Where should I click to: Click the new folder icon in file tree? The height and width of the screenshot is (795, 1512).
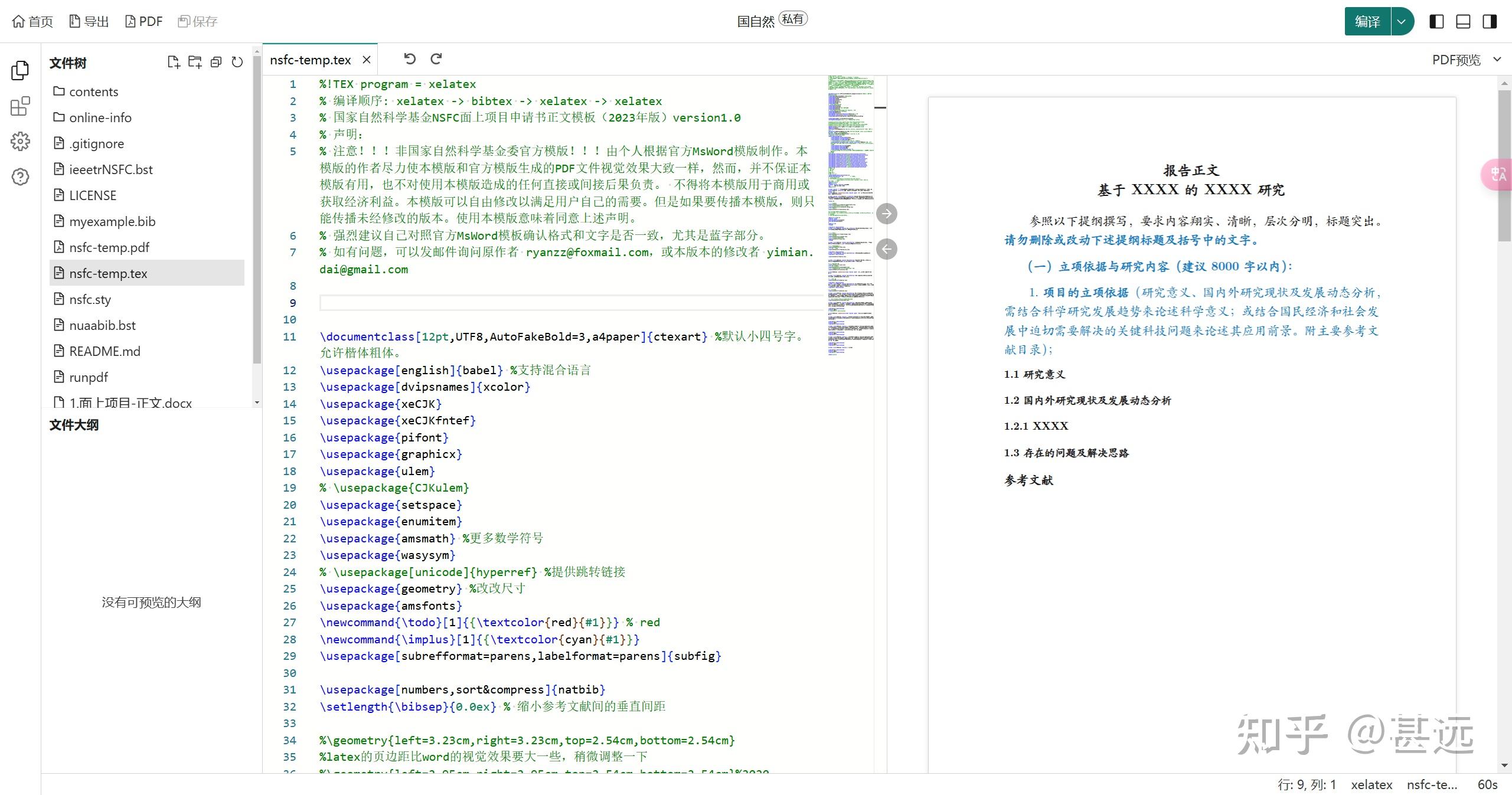point(195,62)
